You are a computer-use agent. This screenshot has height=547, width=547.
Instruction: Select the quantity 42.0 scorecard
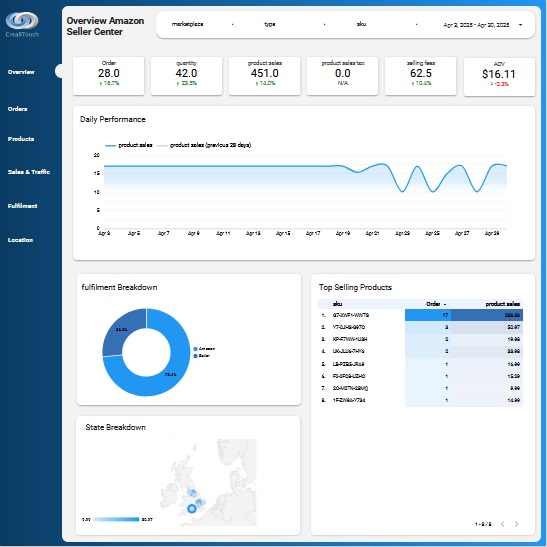pyautogui.click(x=186, y=76)
